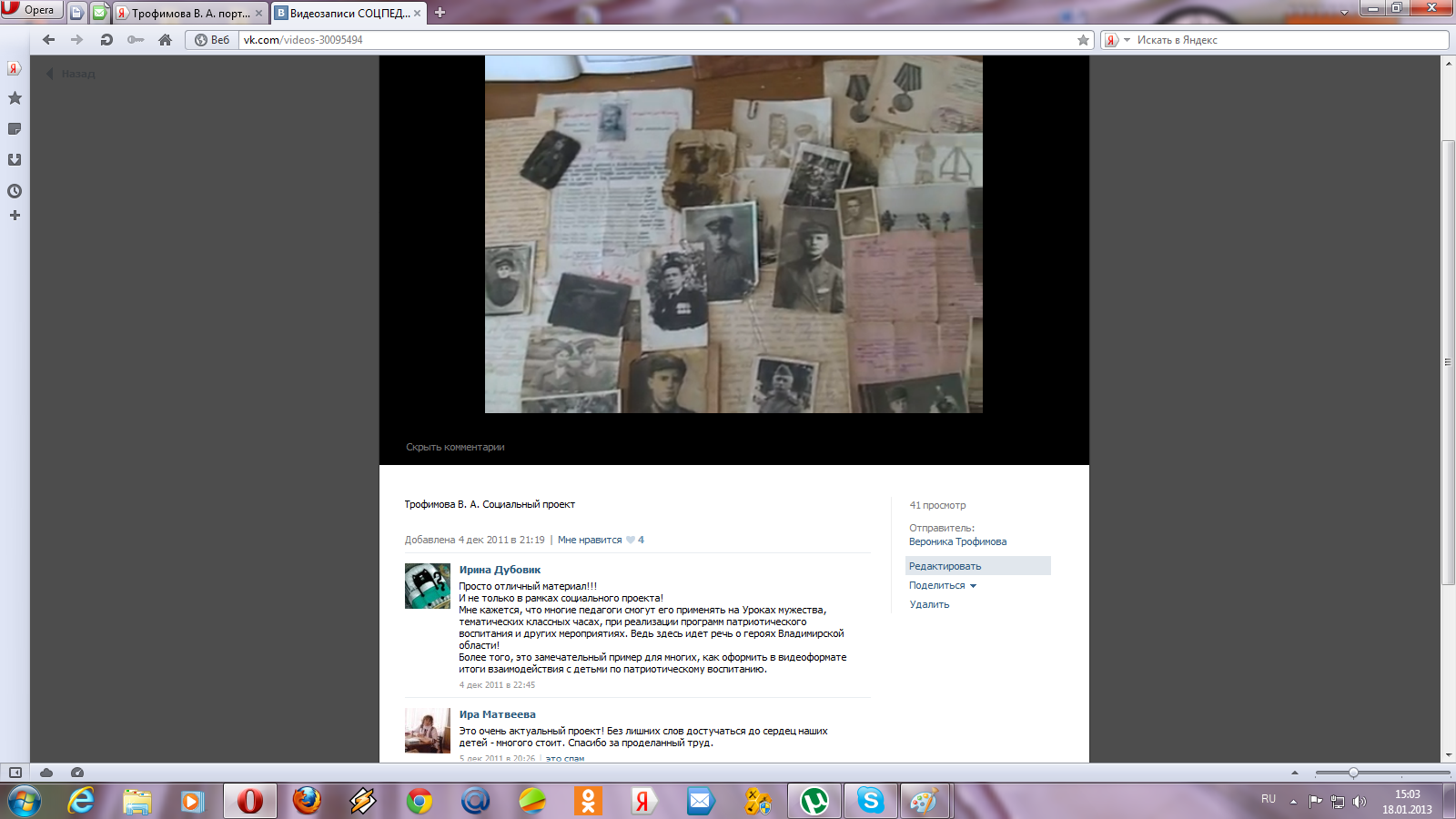The width and height of the screenshot is (1456, 819).
Task: Open the tray volume speaker icon
Action: tap(1360, 801)
